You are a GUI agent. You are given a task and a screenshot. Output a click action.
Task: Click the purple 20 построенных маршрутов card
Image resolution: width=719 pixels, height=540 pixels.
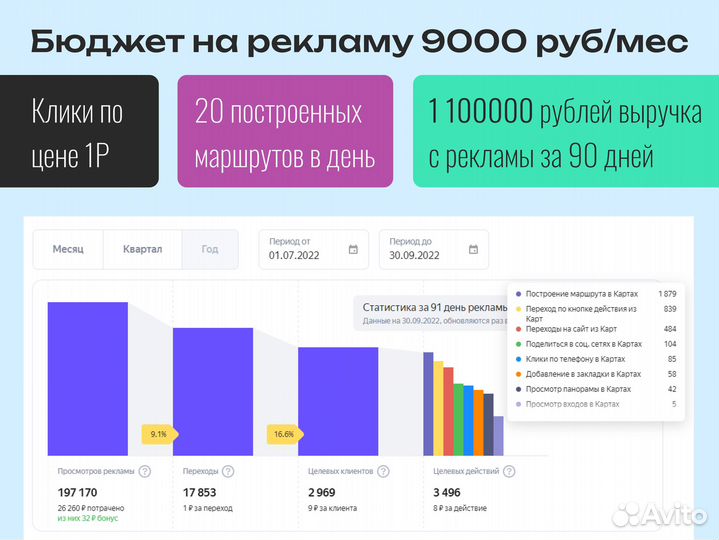pos(285,131)
